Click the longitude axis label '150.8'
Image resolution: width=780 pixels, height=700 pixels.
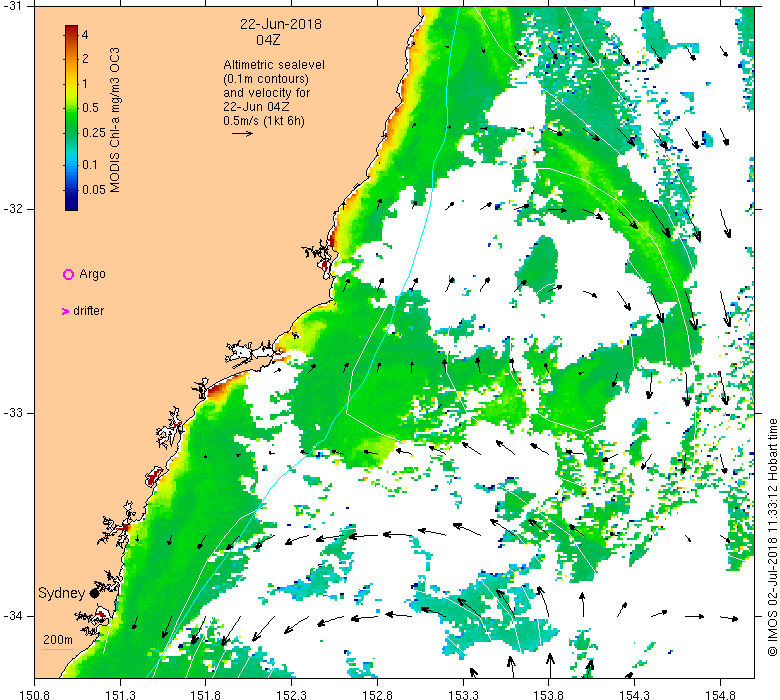[x=34, y=694]
